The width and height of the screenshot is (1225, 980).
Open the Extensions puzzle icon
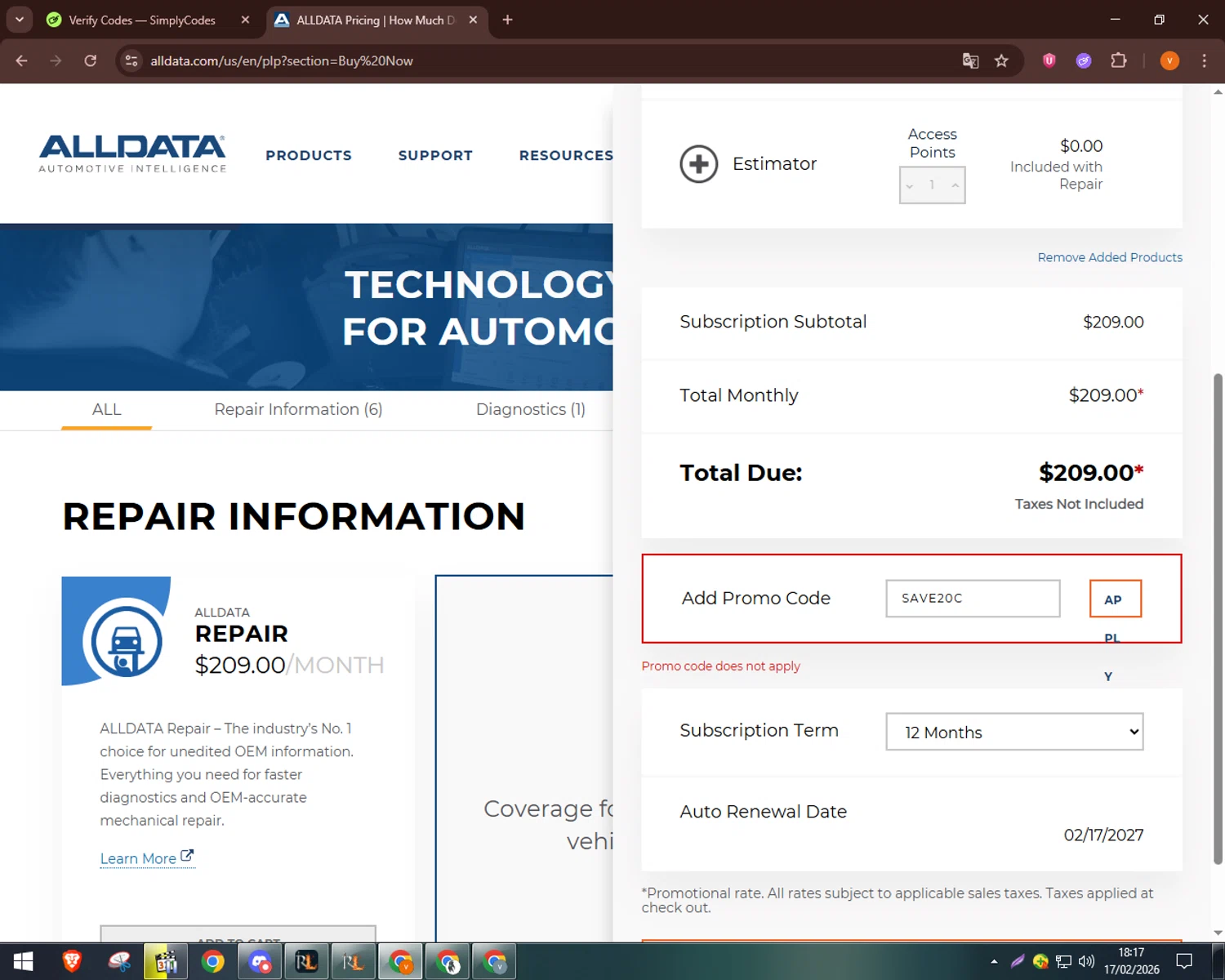click(x=1119, y=60)
